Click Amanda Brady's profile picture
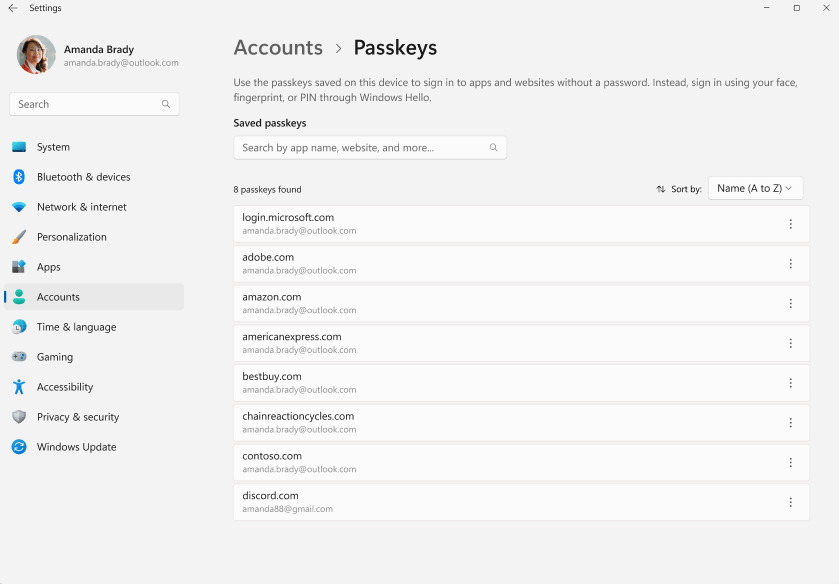The image size is (839, 584). [36, 54]
